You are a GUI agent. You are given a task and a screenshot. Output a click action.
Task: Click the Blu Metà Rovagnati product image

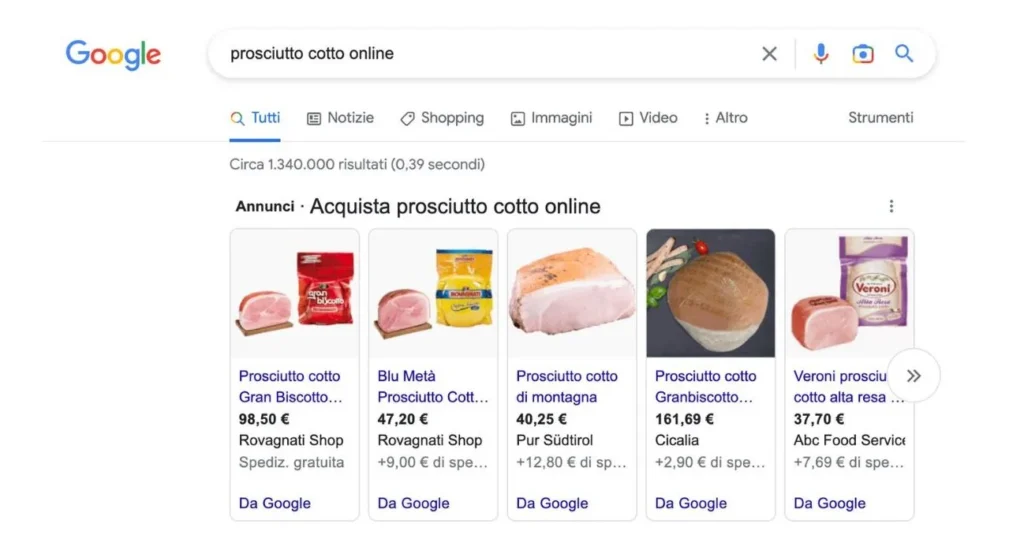(433, 294)
